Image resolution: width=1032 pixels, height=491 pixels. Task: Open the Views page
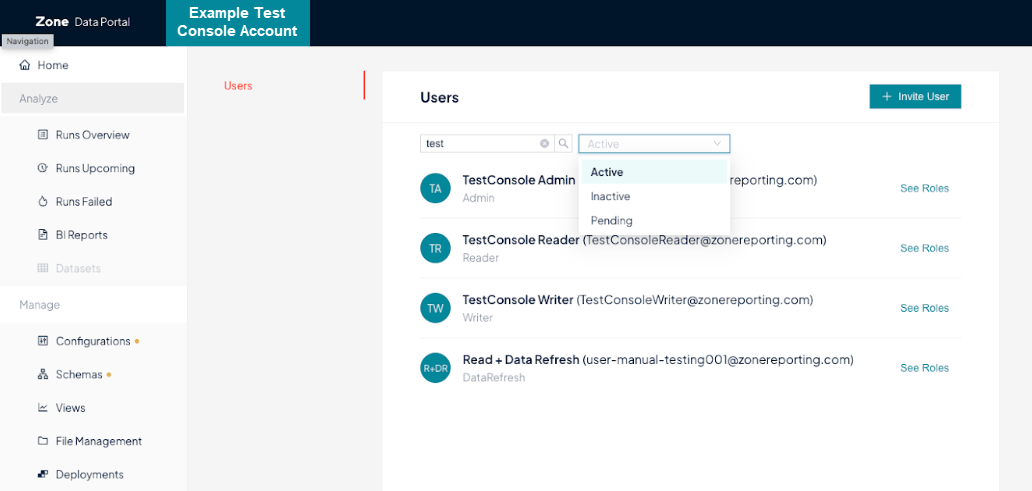point(70,408)
